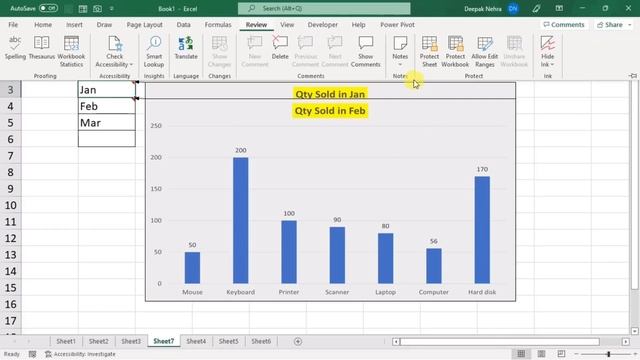This screenshot has height=360, width=640.
Task: Switch to Sheet4 tab
Action: click(x=196, y=341)
